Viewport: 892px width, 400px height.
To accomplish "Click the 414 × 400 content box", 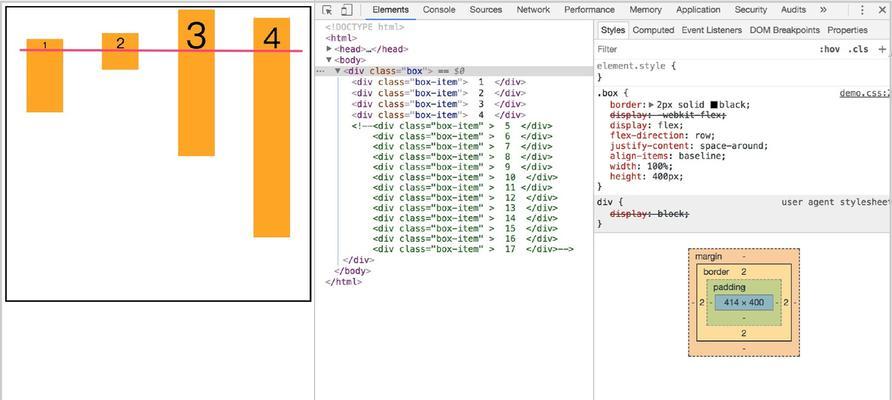I will tap(744, 303).
